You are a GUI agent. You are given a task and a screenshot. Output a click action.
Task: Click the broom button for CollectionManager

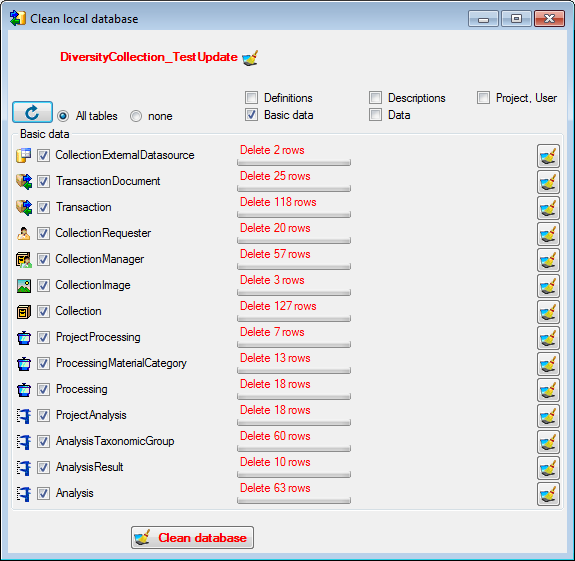[x=548, y=260]
